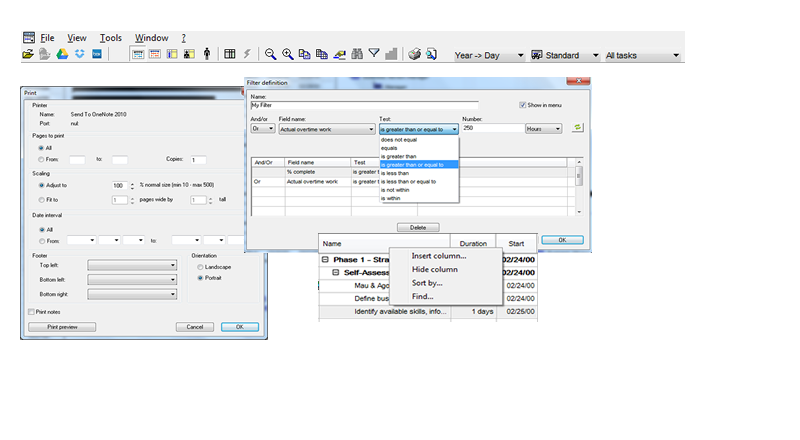Viewport: 800px width, 440px height.
Task: Click the application icon beside File menu
Action: click(x=29, y=37)
